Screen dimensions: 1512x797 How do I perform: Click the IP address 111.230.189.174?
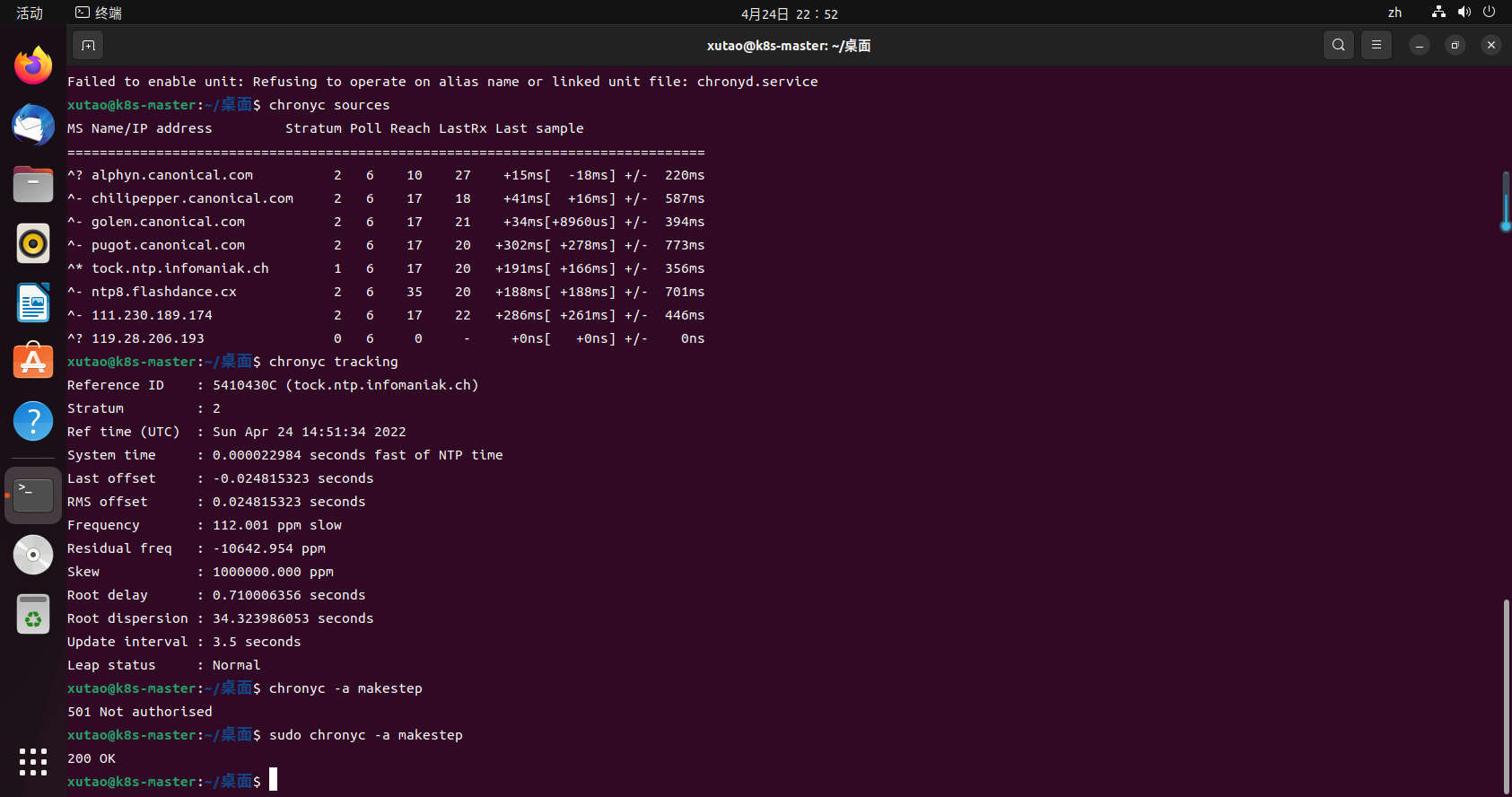click(x=152, y=315)
